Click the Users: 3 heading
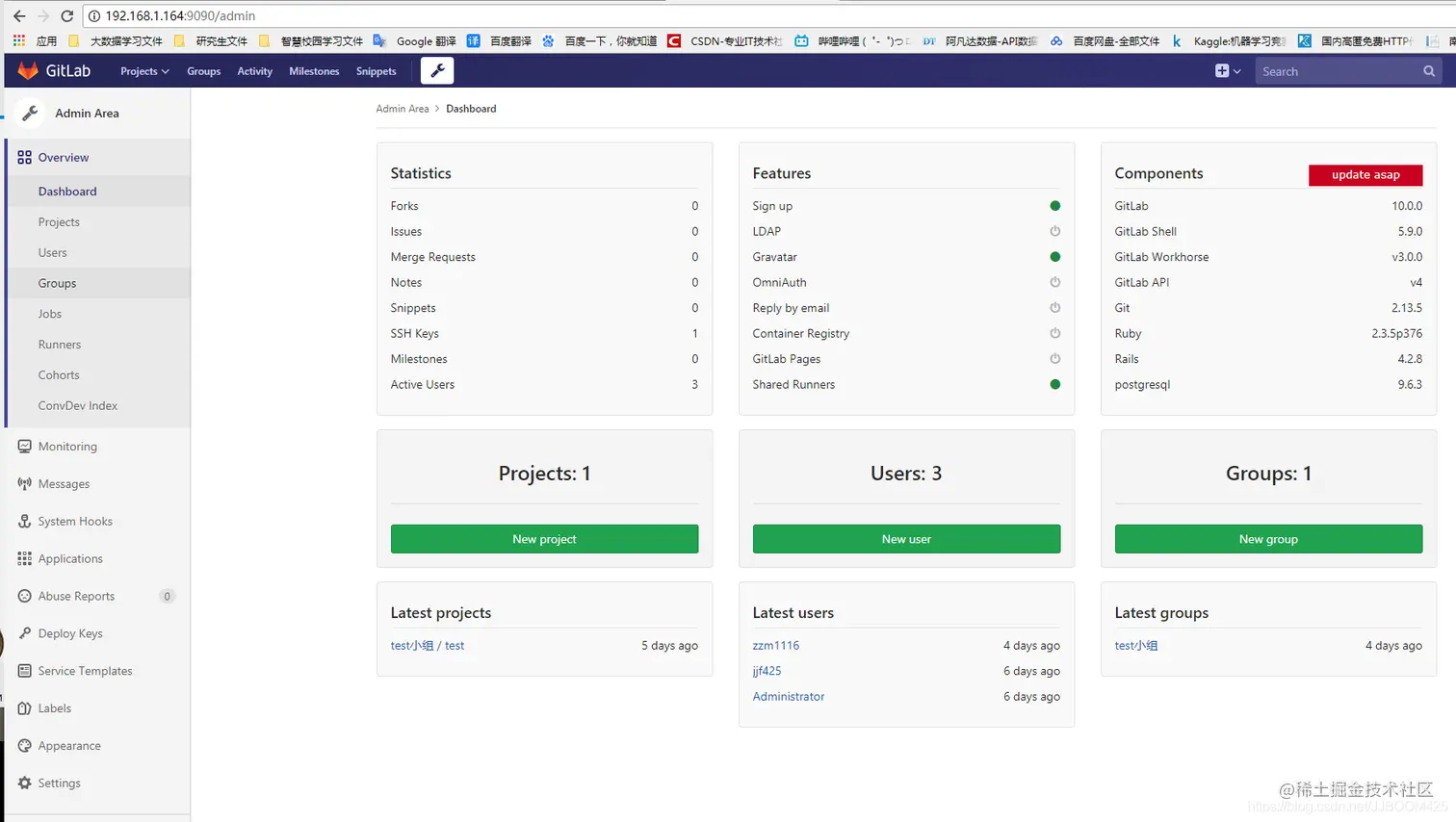 pos(906,474)
